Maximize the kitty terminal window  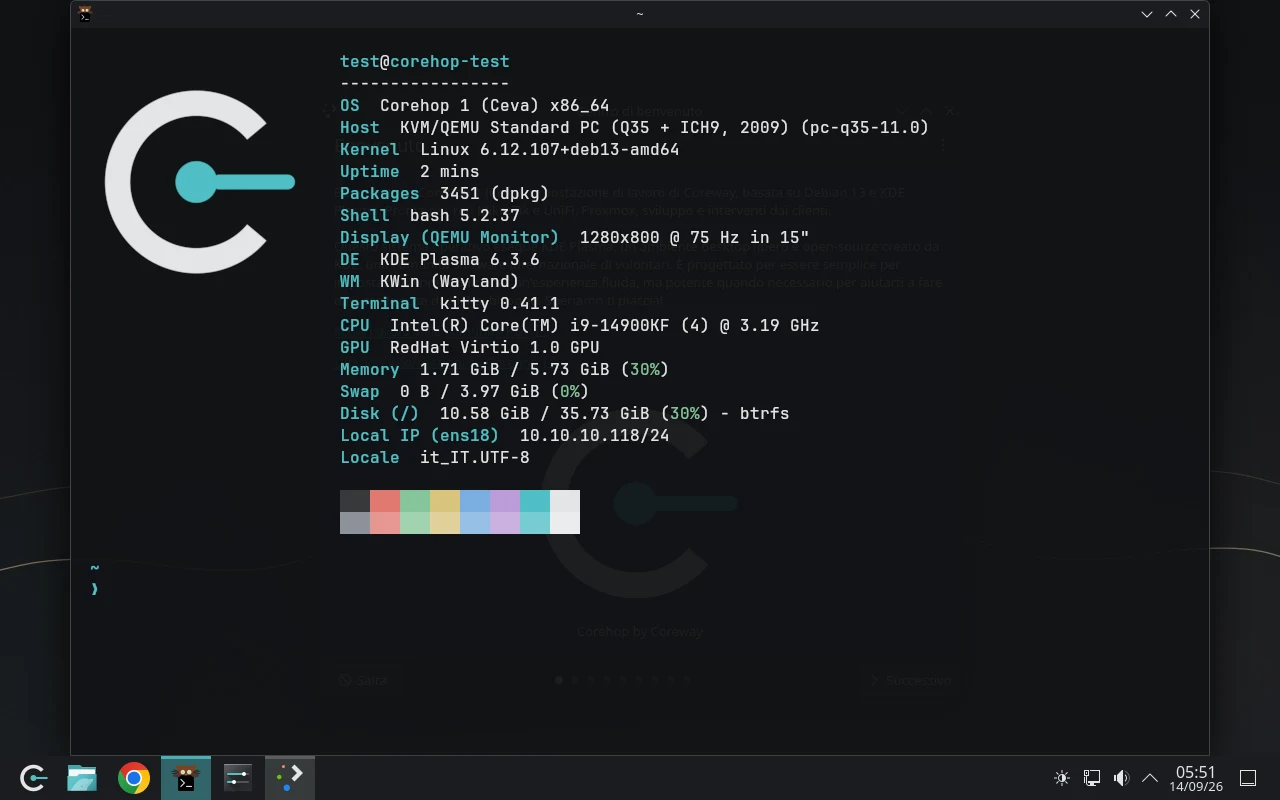1171,14
